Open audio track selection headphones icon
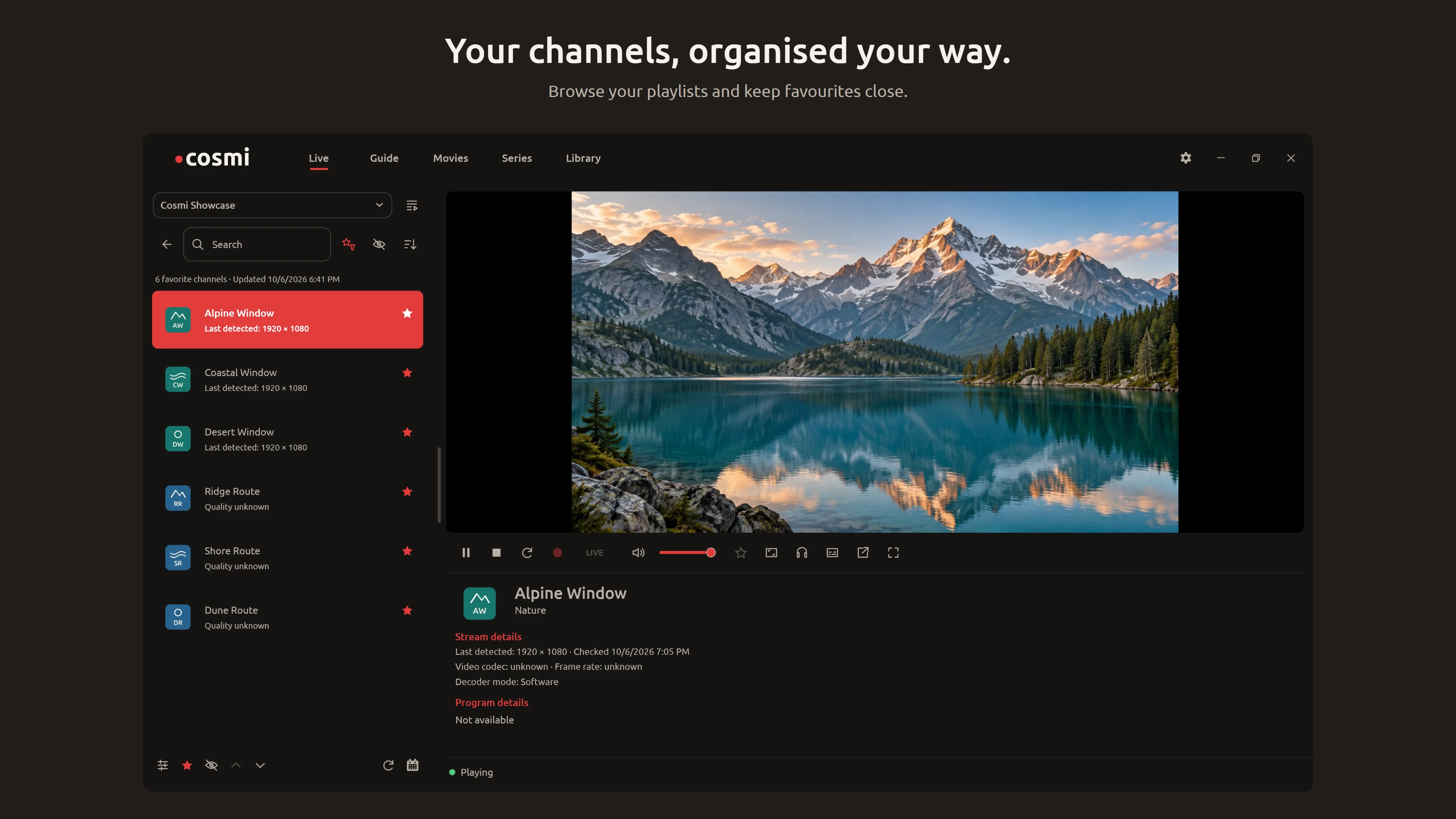The width and height of the screenshot is (1456, 819). (x=802, y=553)
